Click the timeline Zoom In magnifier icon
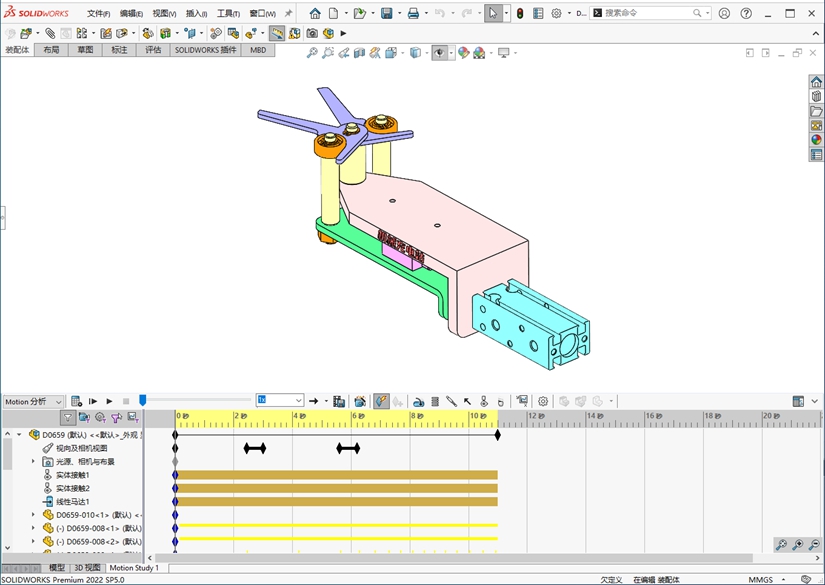This screenshot has height=585, width=825. [798, 545]
